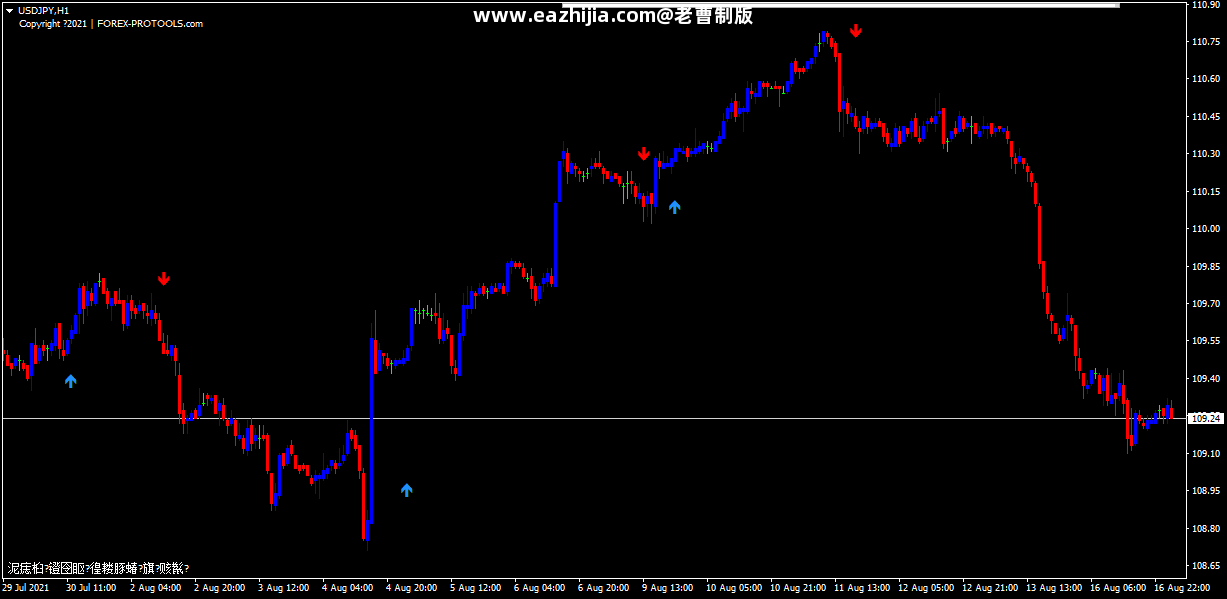
Task: Click the 109.40 price scale label
Action: click(x=1206, y=379)
